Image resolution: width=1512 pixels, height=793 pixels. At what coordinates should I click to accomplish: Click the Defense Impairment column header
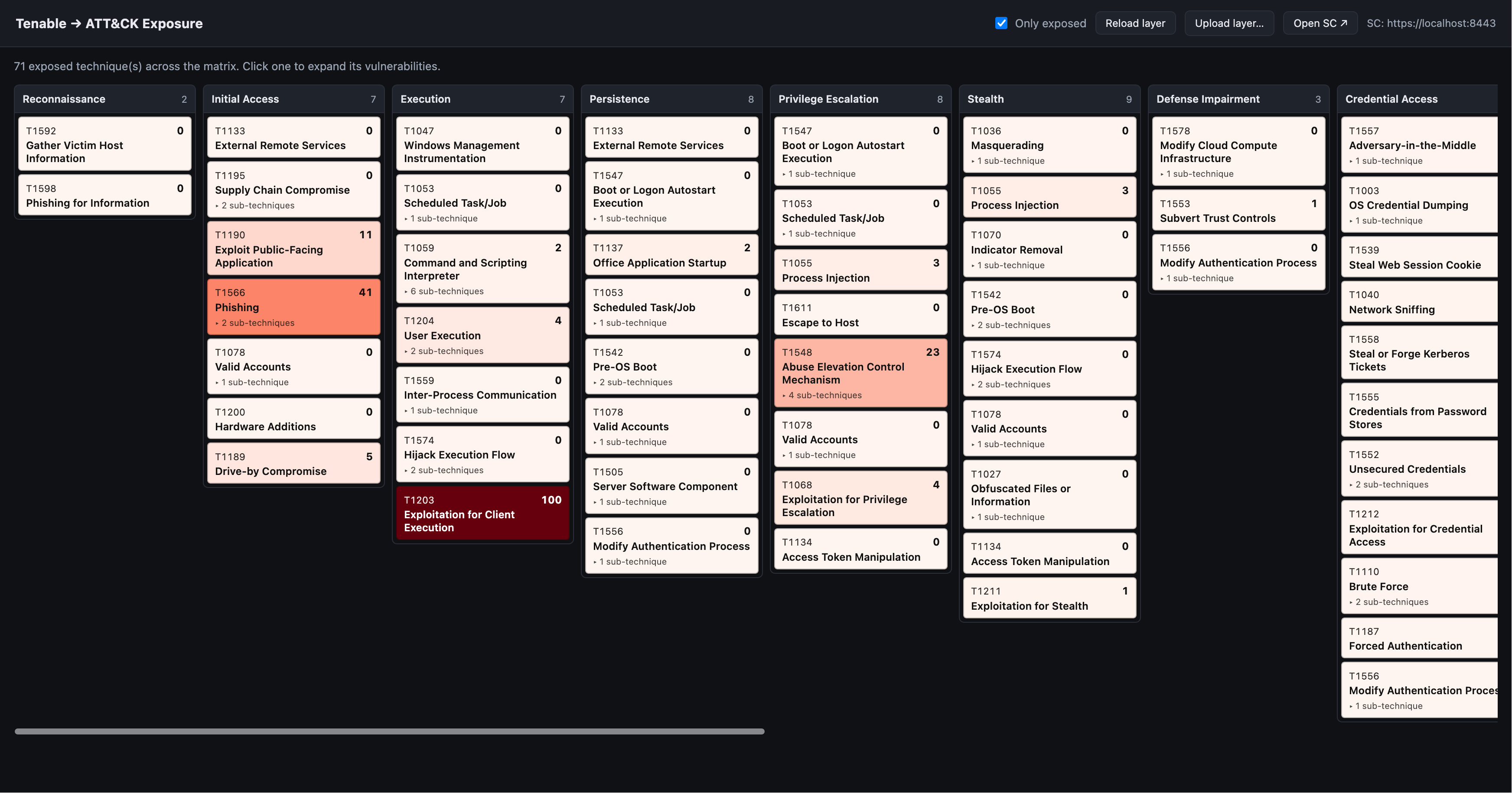tap(1238, 99)
